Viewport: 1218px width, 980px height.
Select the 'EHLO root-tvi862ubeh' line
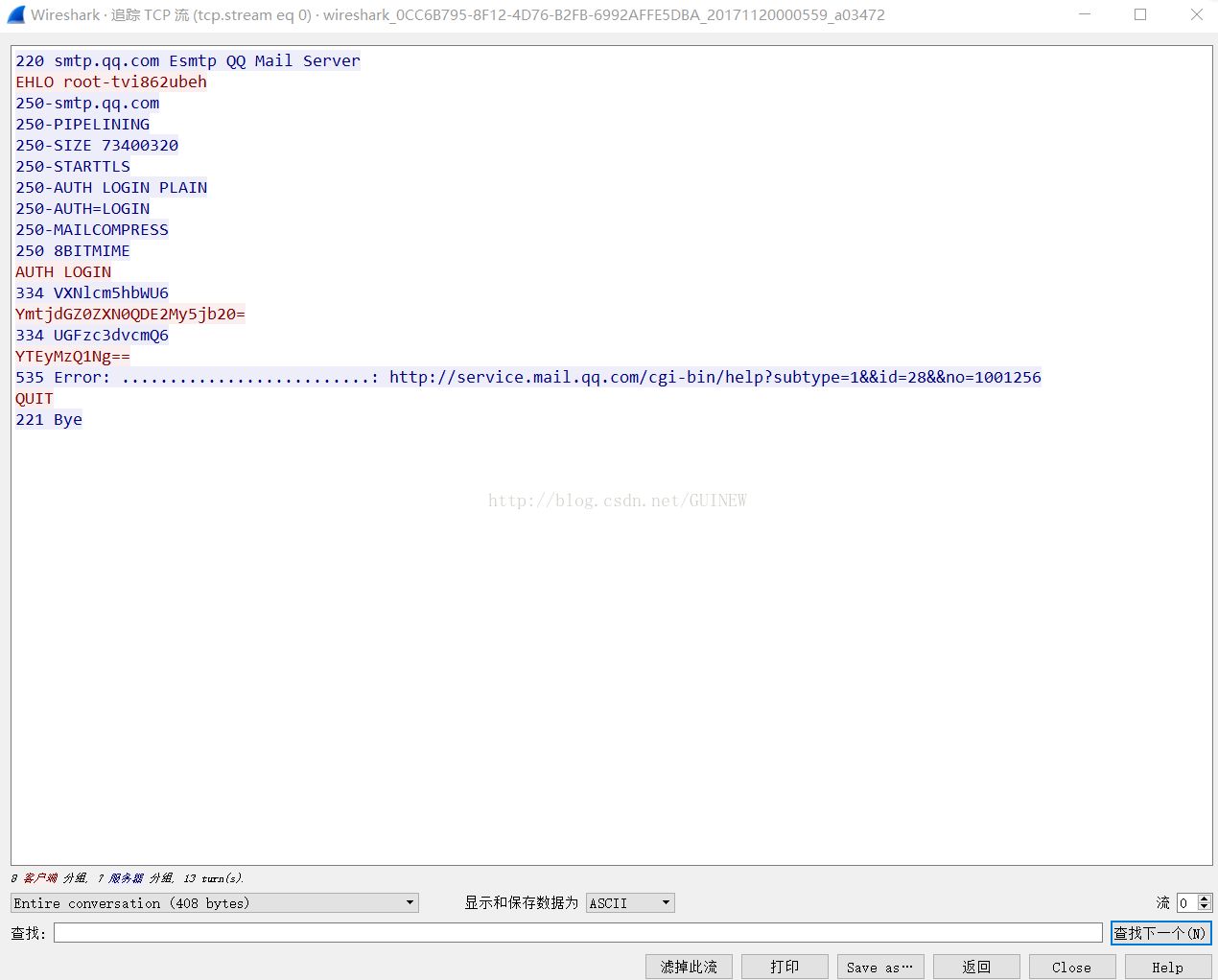(x=111, y=82)
